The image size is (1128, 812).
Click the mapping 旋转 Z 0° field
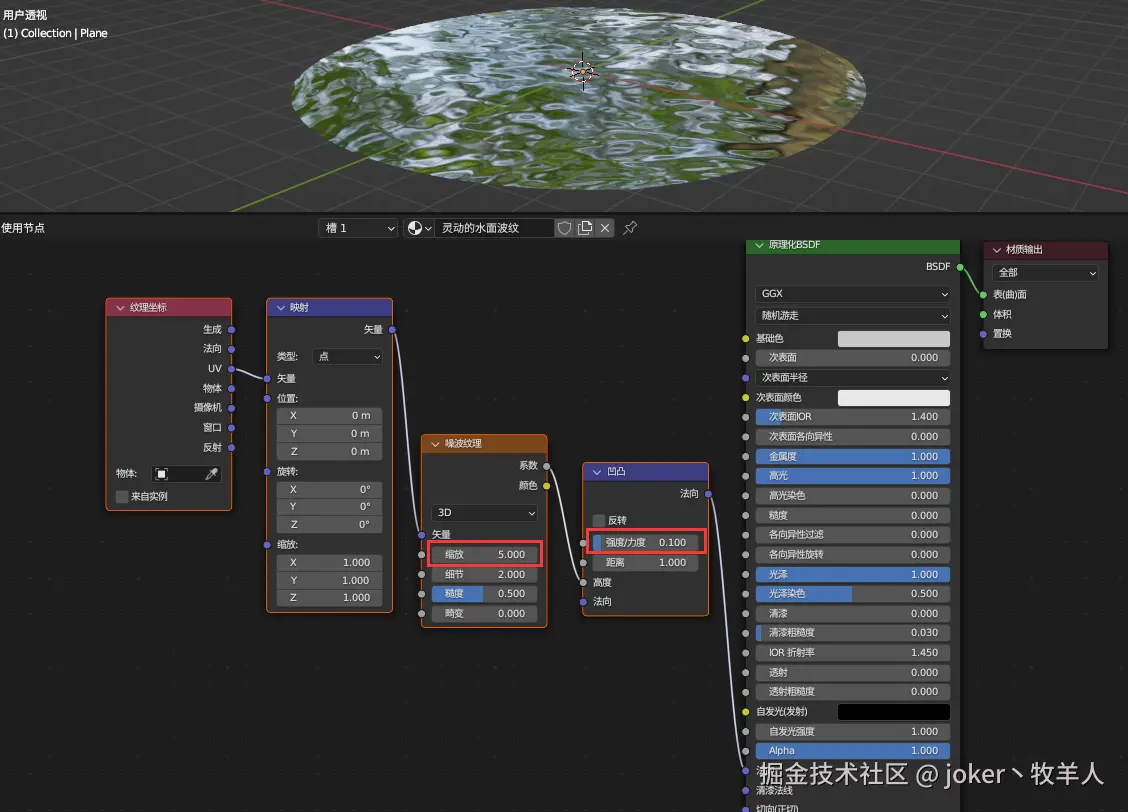point(329,525)
